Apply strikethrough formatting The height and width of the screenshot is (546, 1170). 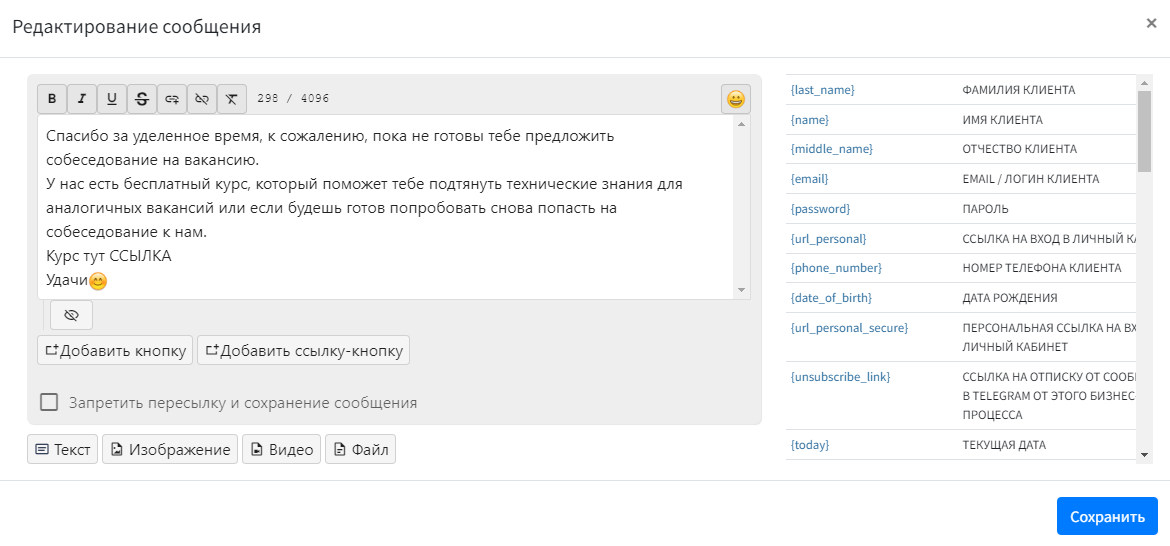142,98
